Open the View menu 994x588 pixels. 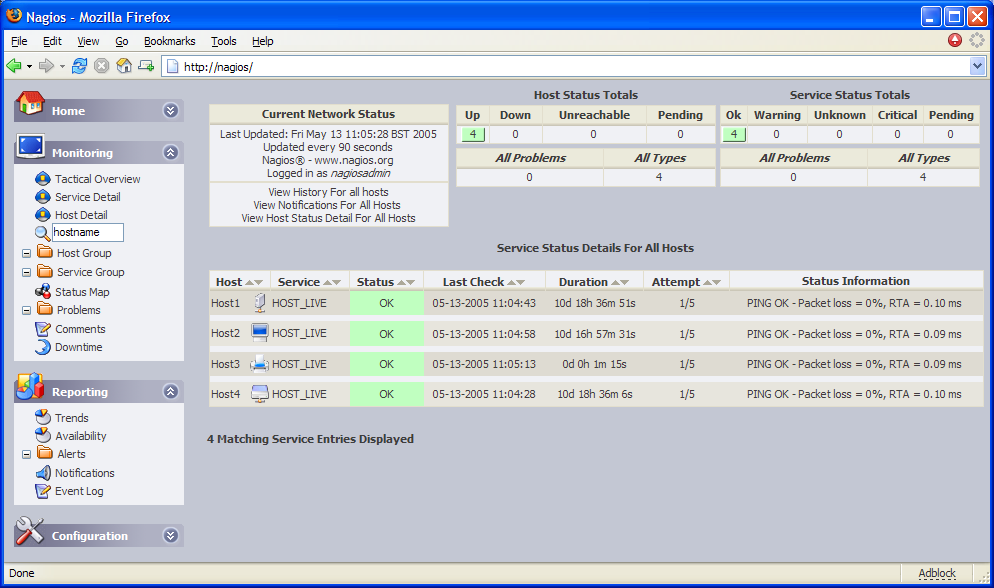click(x=88, y=41)
